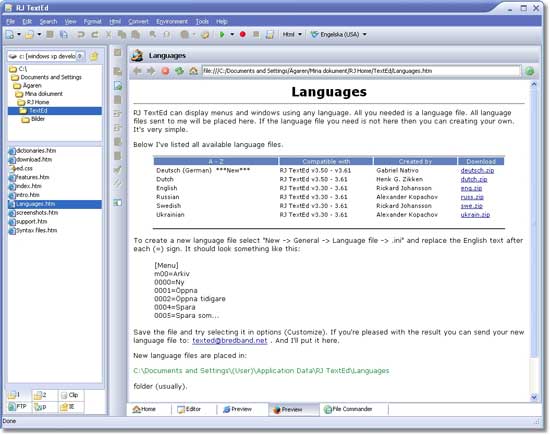Select dictionaries.htm in file list

tap(36, 151)
